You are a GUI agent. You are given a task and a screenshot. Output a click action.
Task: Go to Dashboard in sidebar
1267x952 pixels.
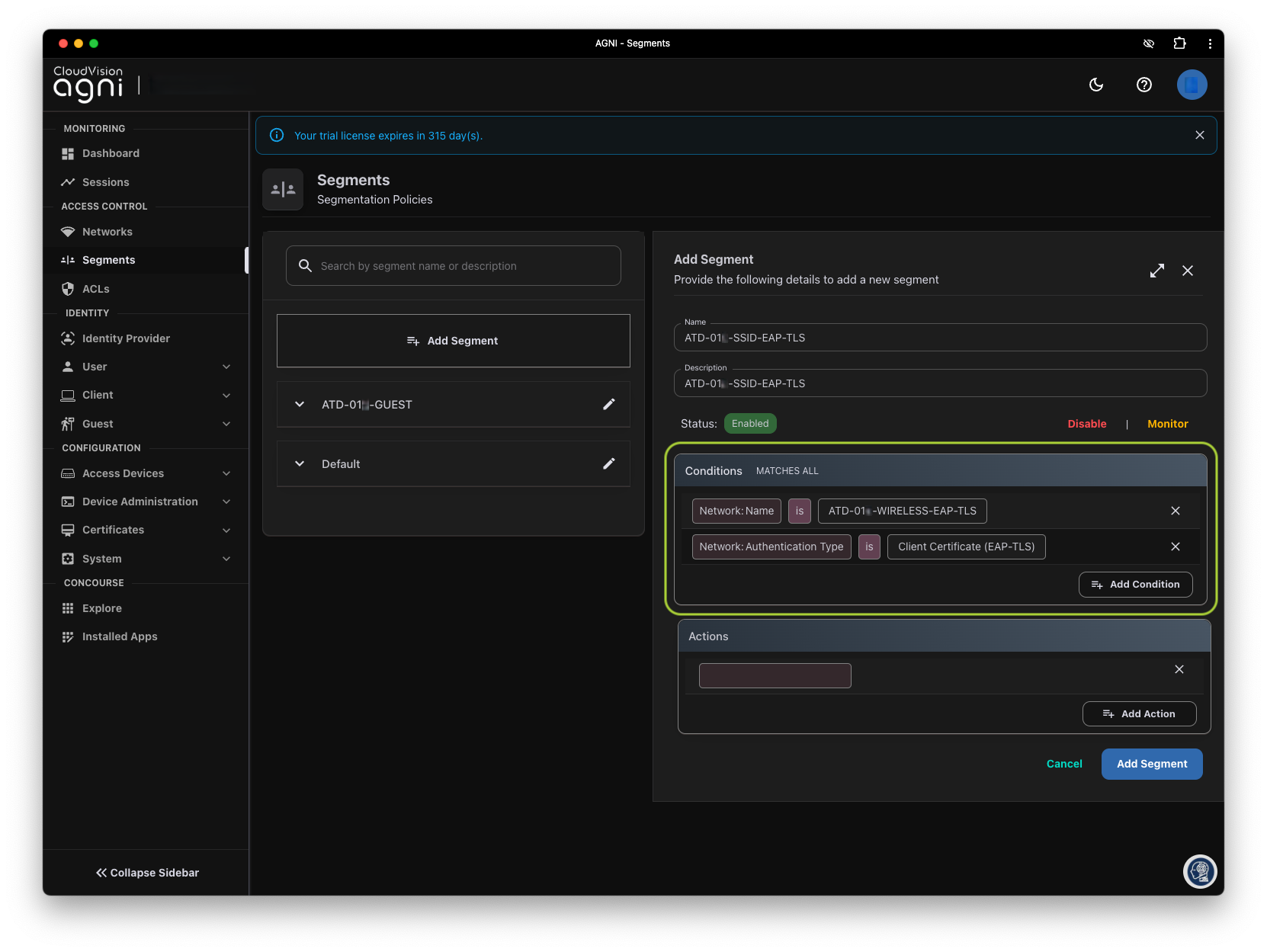(x=111, y=153)
